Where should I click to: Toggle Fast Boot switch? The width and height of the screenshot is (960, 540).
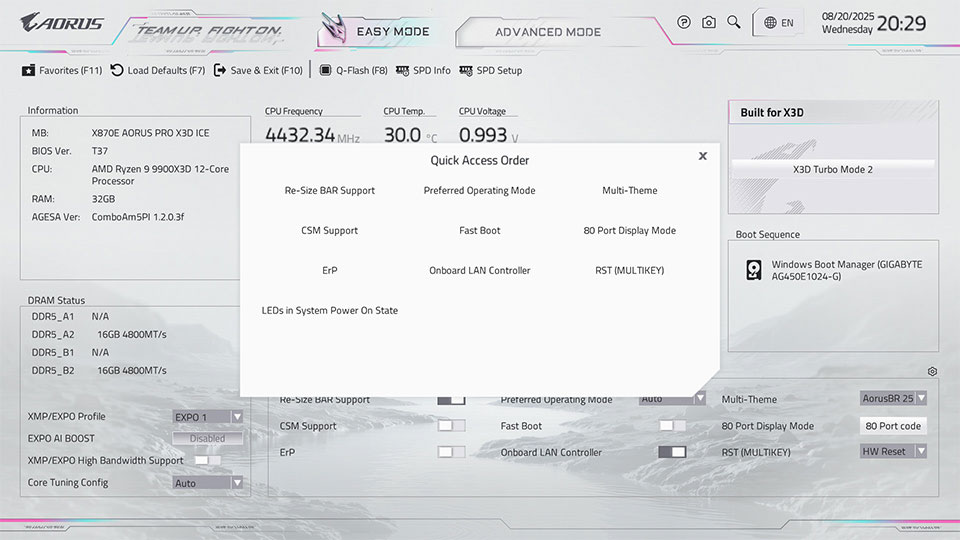(x=672, y=426)
